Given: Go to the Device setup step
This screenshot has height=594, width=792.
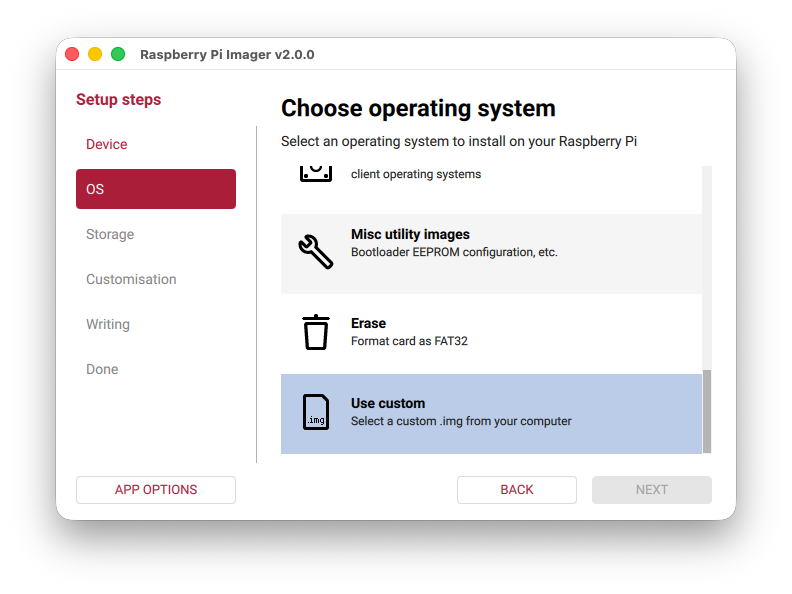Looking at the screenshot, I should pos(156,144).
